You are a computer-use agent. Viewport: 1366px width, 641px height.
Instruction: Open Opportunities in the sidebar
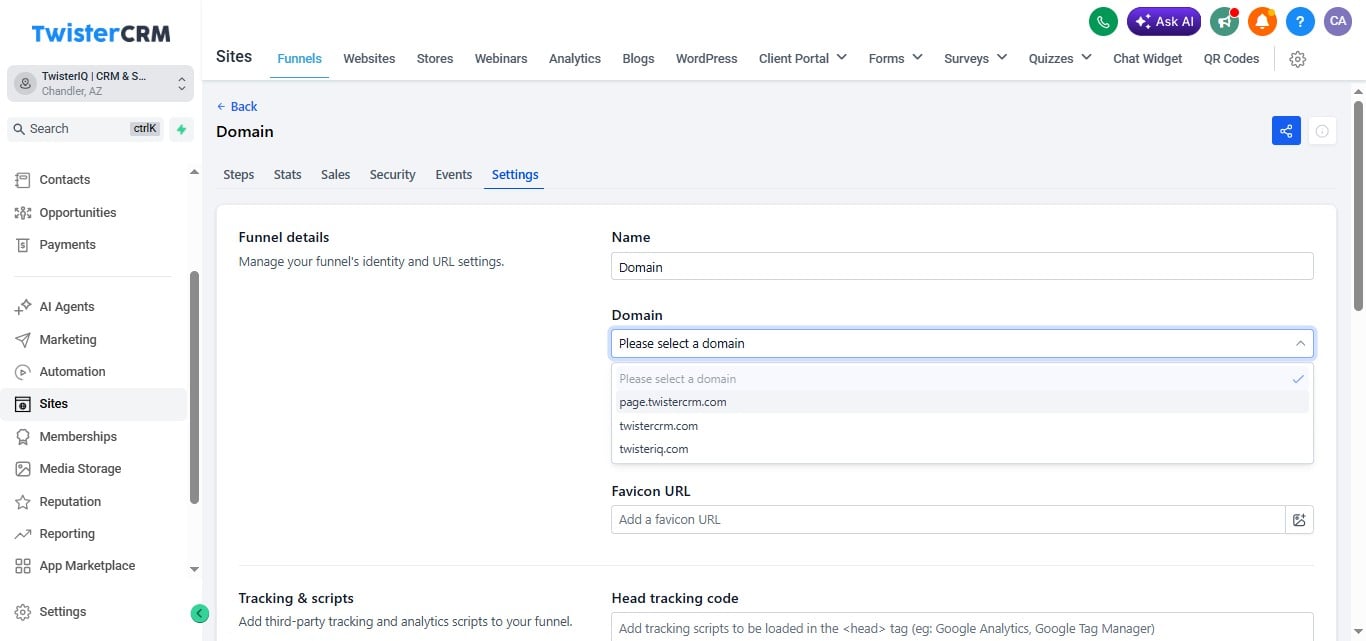(x=78, y=212)
